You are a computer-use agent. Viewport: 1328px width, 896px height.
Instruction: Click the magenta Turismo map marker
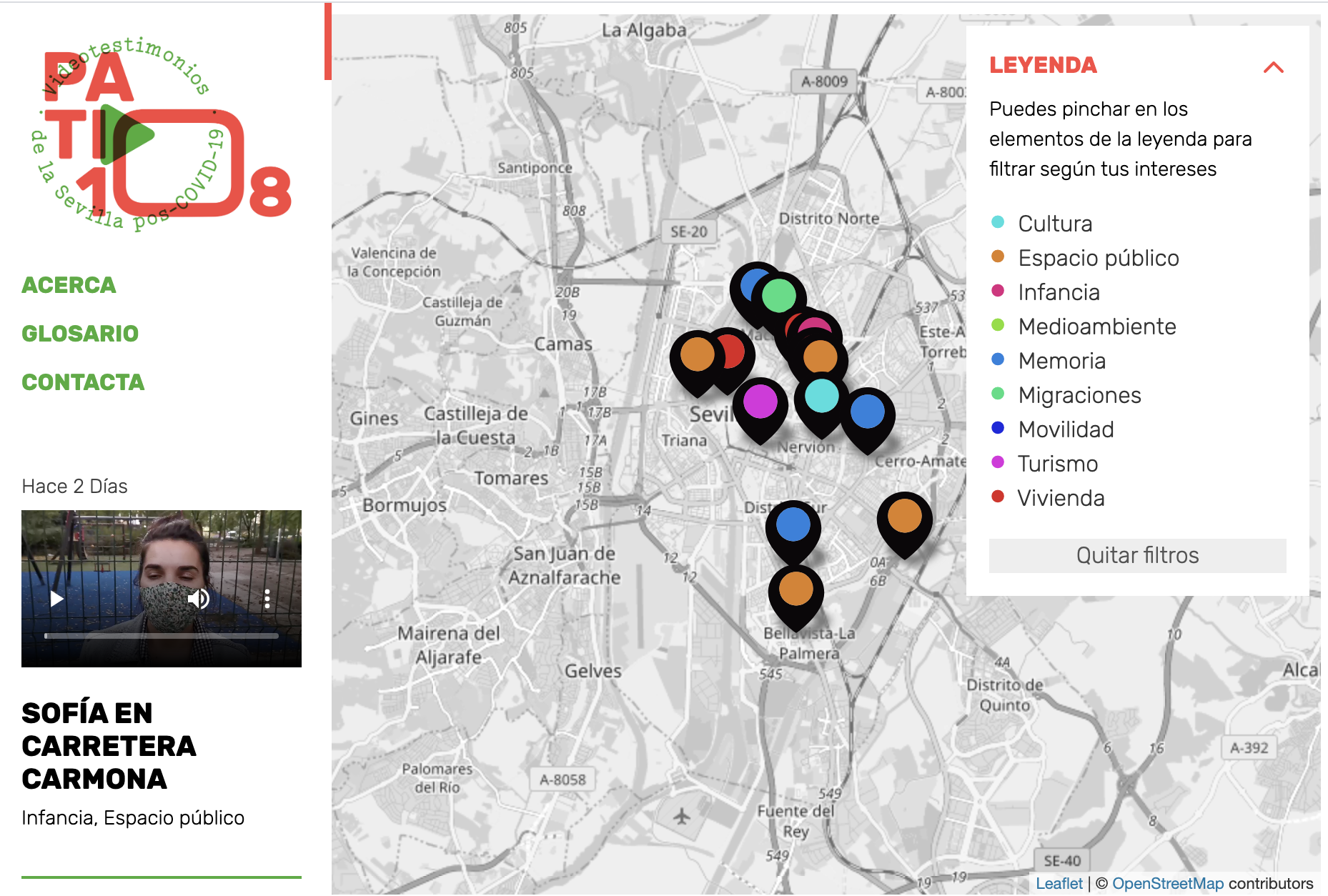click(x=760, y=402)
